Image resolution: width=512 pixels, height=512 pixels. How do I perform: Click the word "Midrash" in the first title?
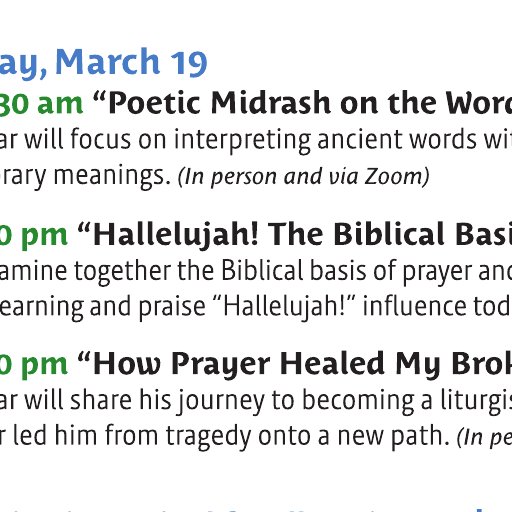[271, 103]
